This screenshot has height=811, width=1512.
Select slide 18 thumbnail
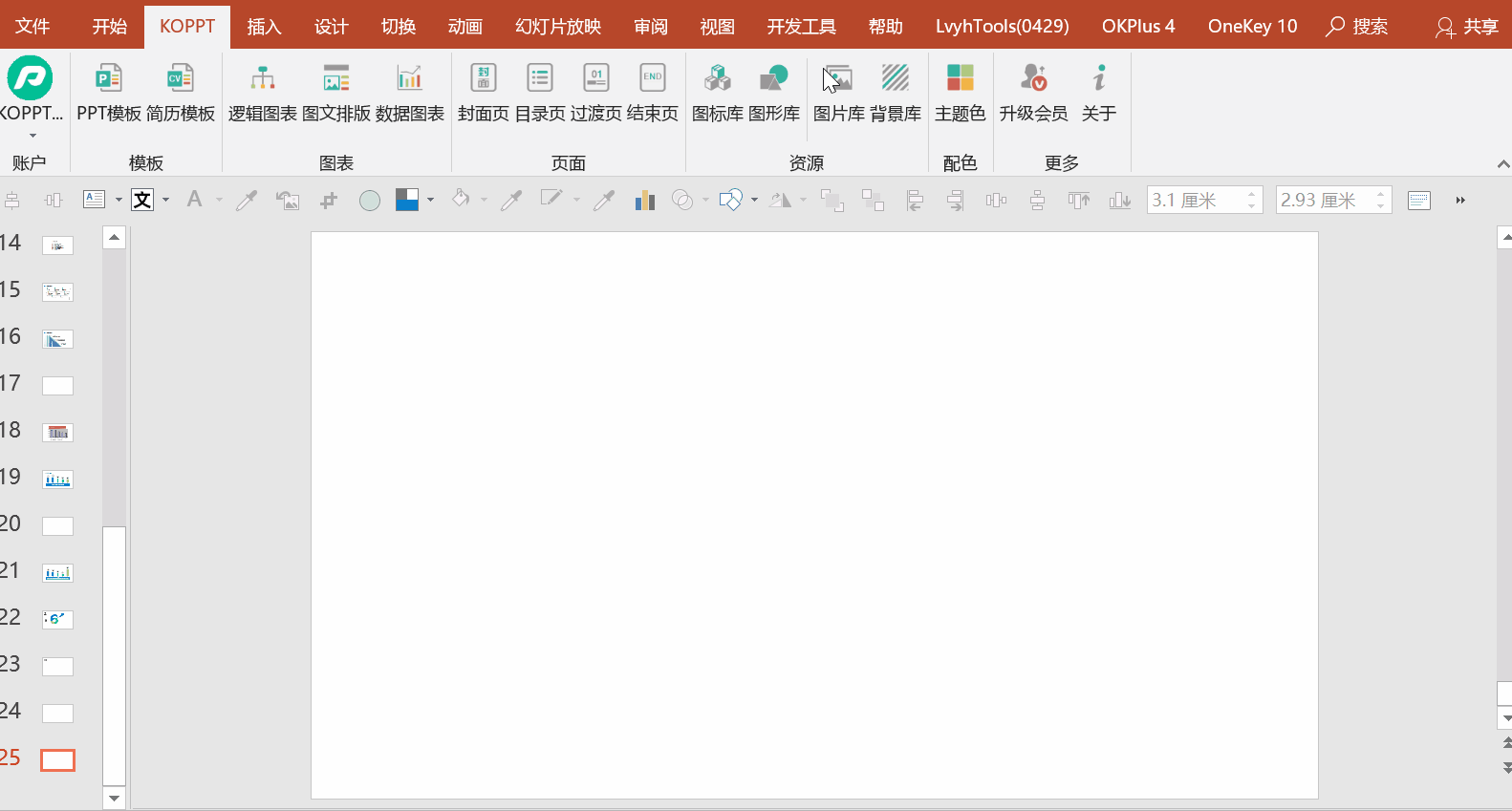pos(57,432)
